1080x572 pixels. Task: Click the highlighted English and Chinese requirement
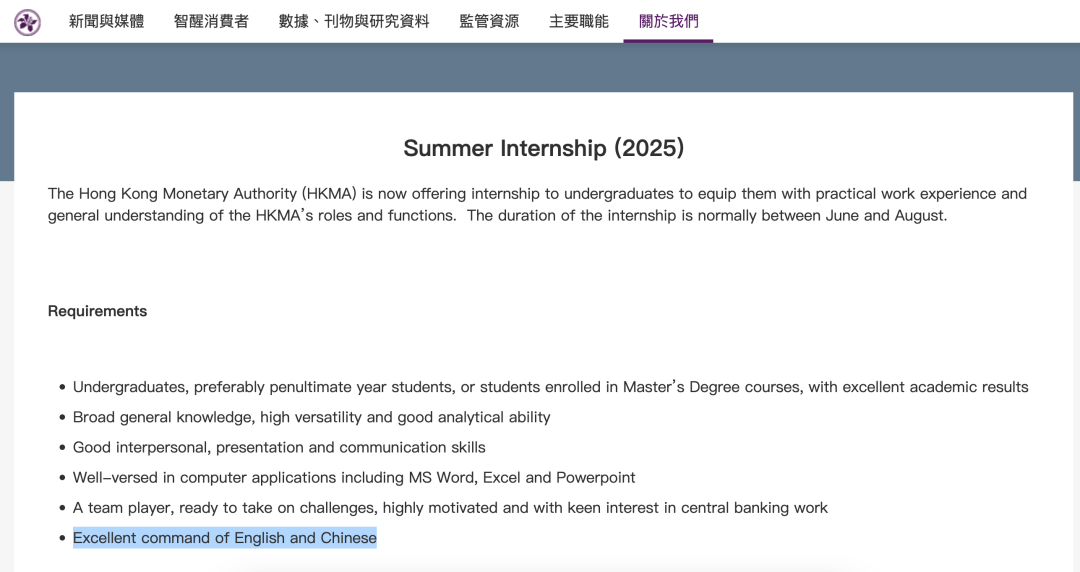(x=225, y=538)
